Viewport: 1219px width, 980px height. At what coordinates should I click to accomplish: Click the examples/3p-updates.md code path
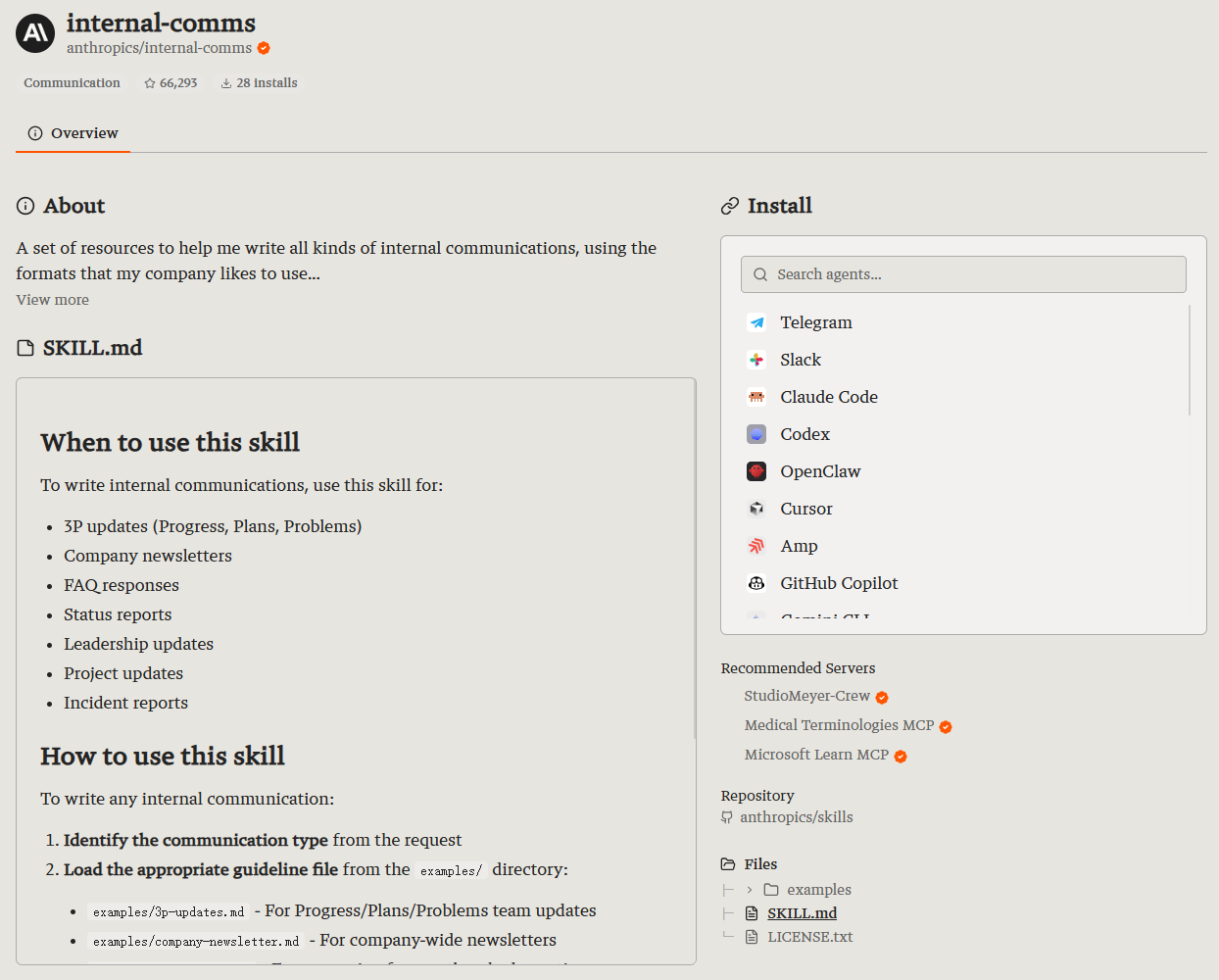pos(169,911)
